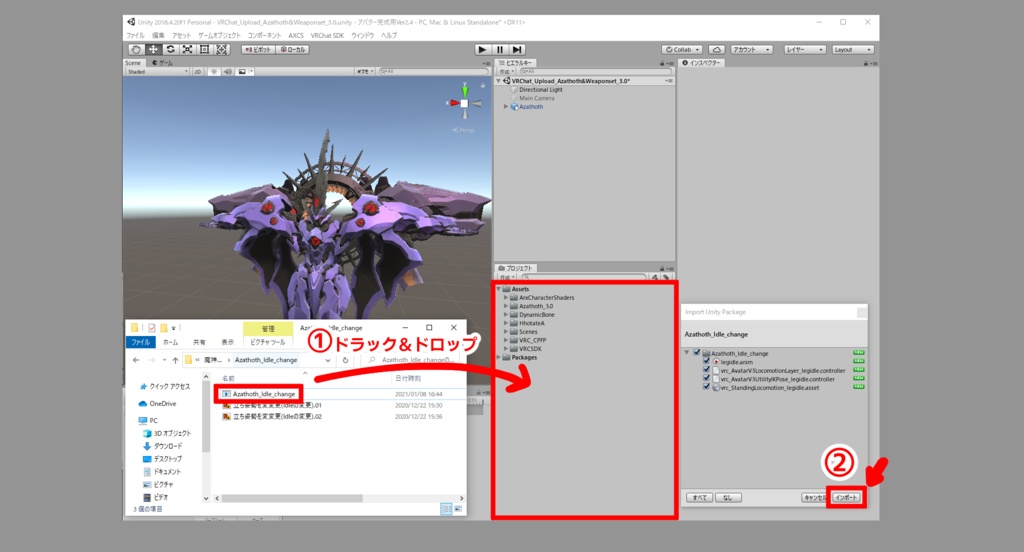Click the Hierarchy search field
This screenshot has height=552, width=1024.
[594, 71]
